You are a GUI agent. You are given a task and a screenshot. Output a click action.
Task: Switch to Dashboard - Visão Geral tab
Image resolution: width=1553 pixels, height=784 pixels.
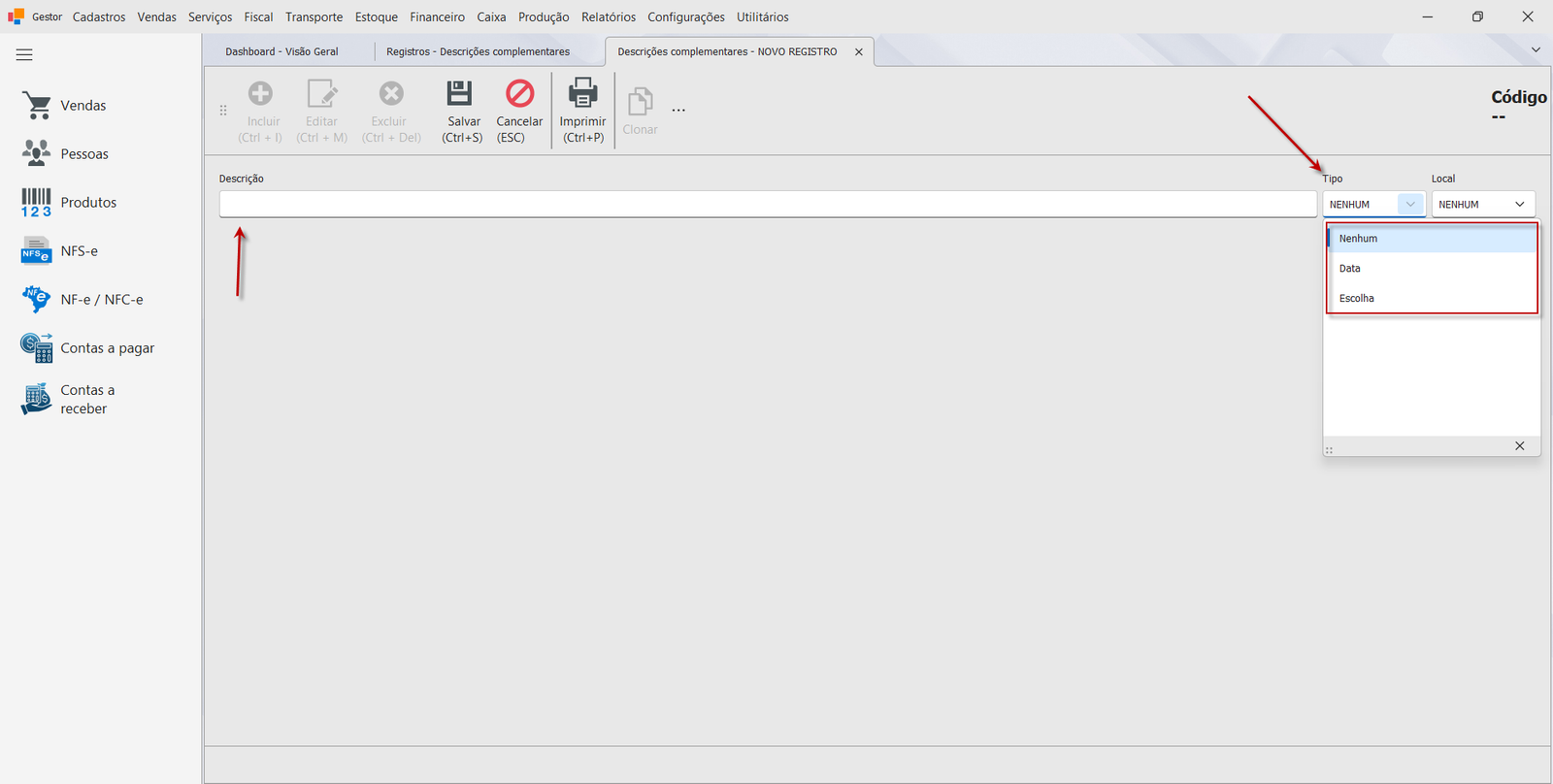click(x=281, y=51)
